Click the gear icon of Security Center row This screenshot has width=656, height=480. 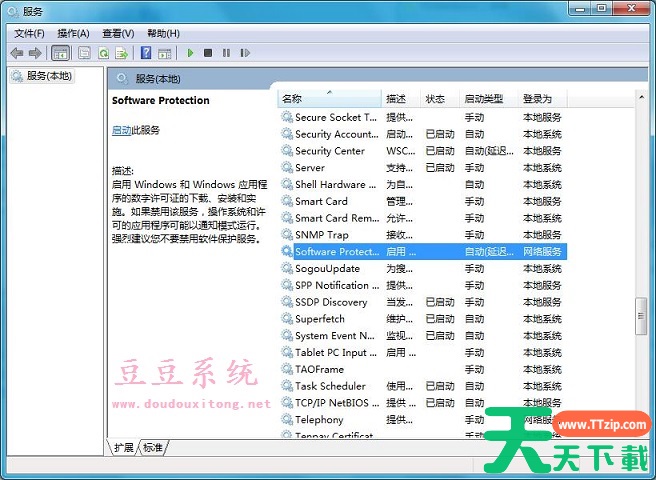[287, 151]
